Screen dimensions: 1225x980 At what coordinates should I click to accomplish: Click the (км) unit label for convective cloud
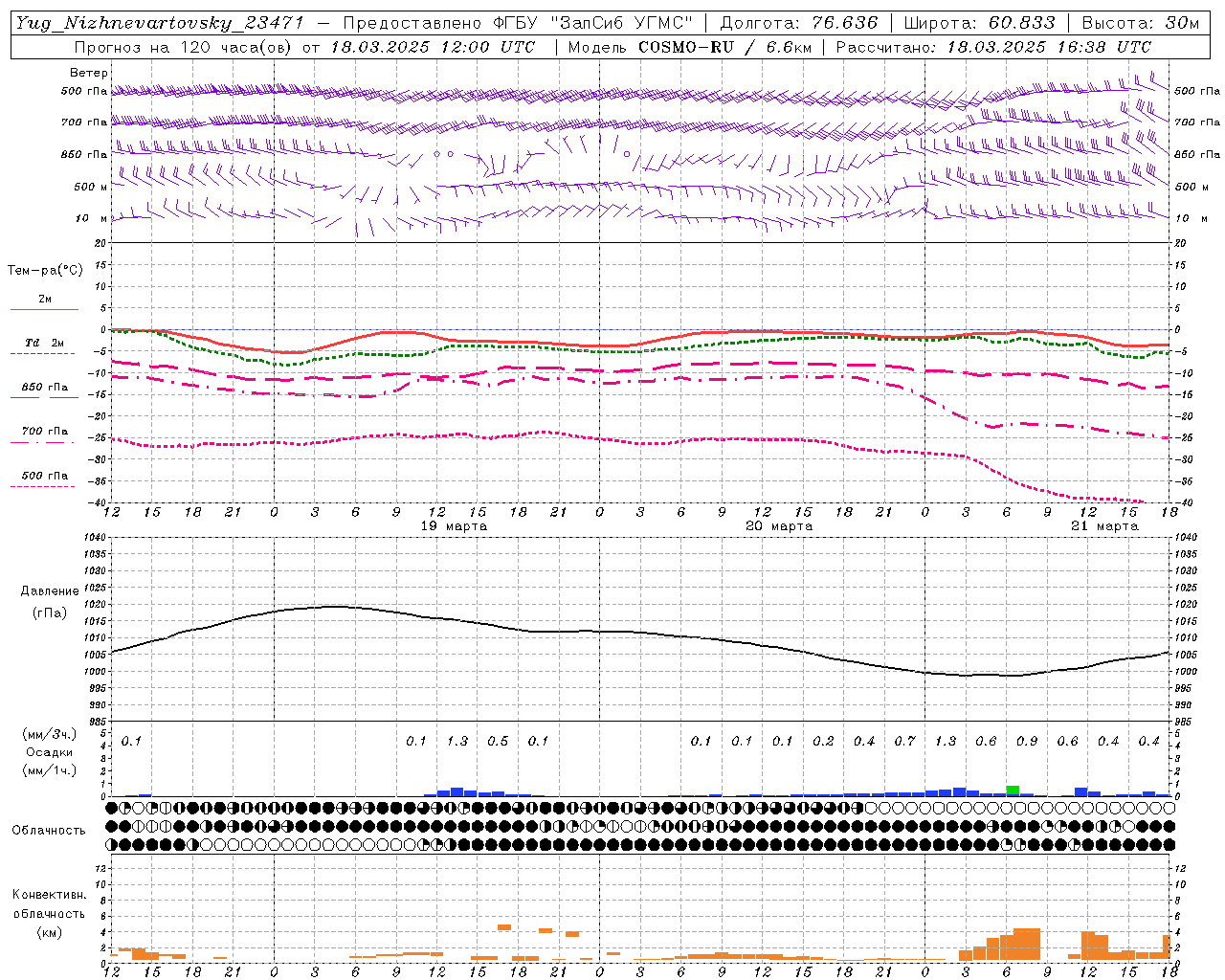[49, 932]
